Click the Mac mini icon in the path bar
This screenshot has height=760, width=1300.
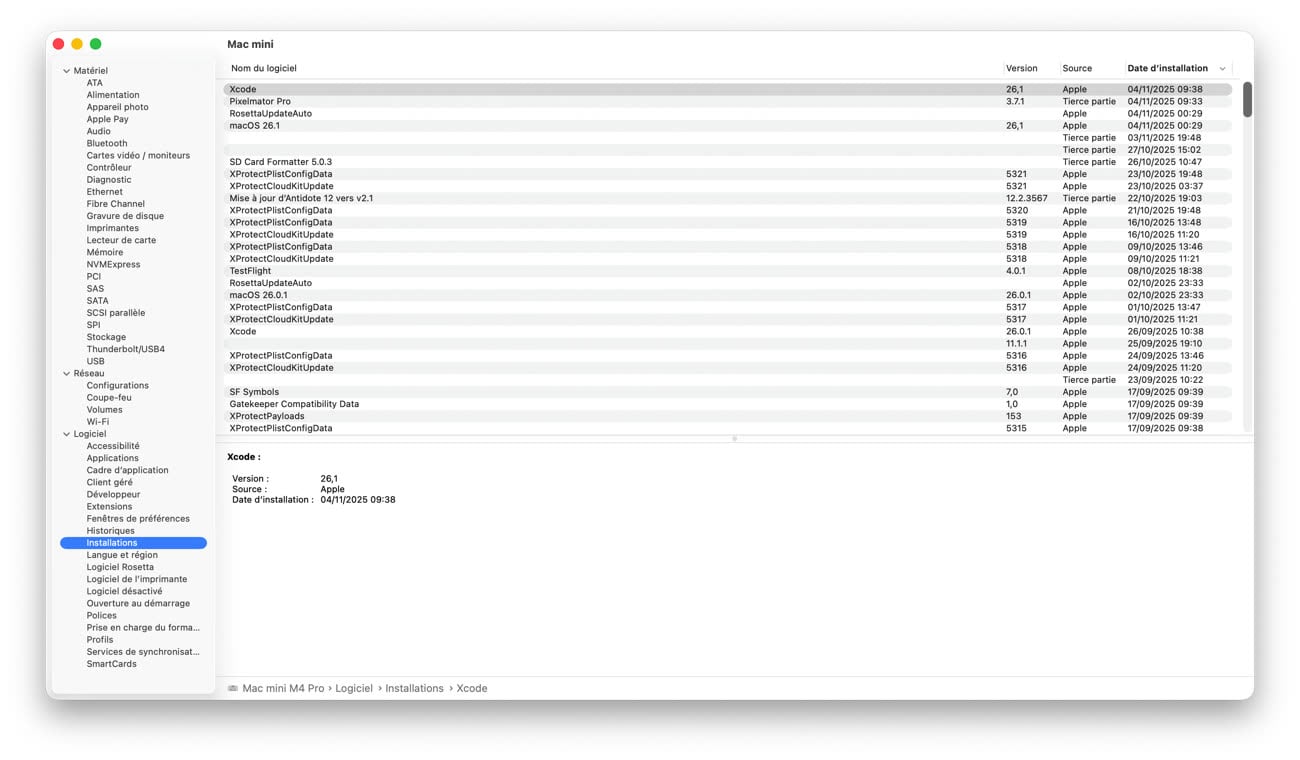click(x=233, y=688)
